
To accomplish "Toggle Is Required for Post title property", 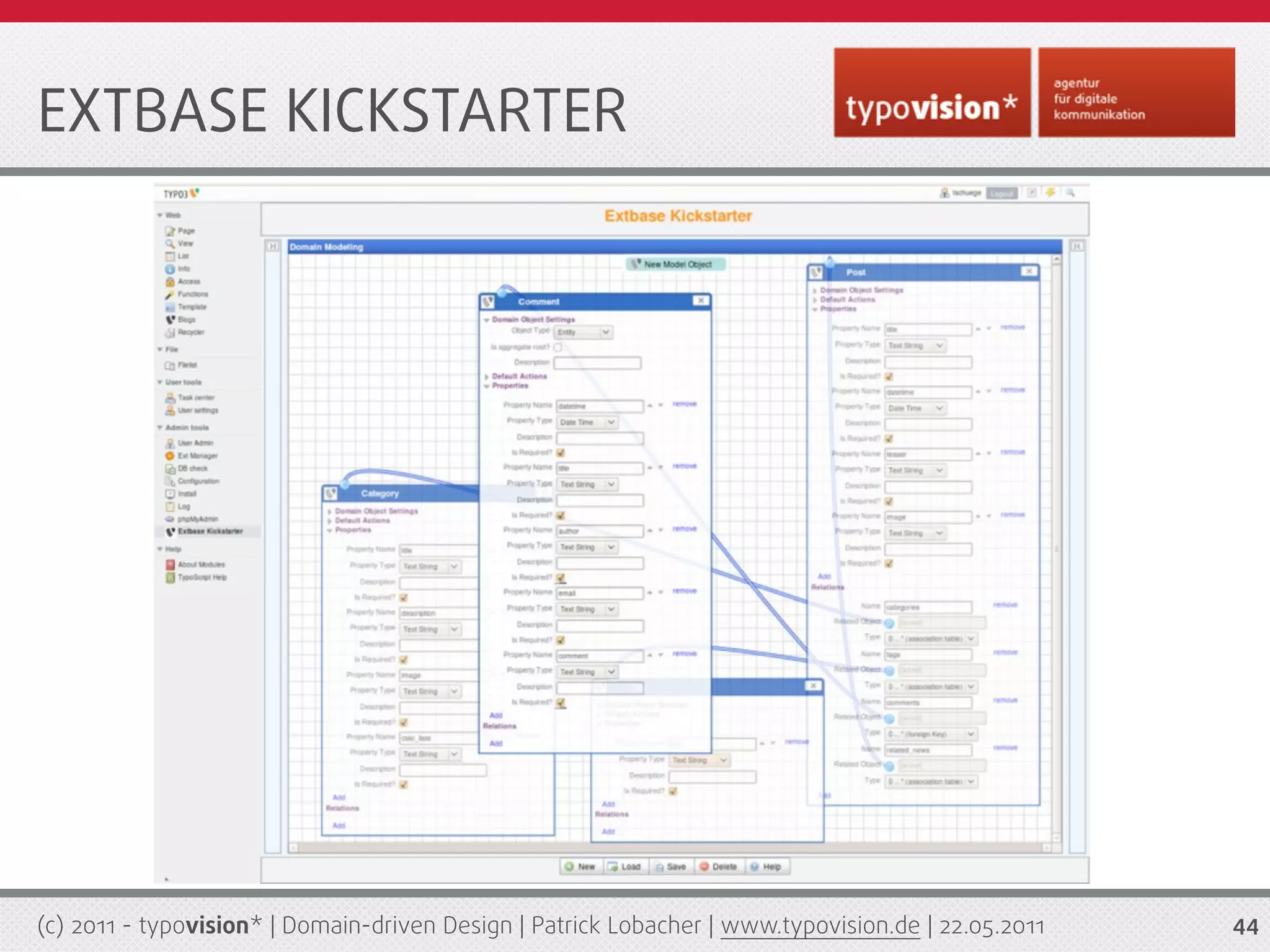I will point(889,376).
